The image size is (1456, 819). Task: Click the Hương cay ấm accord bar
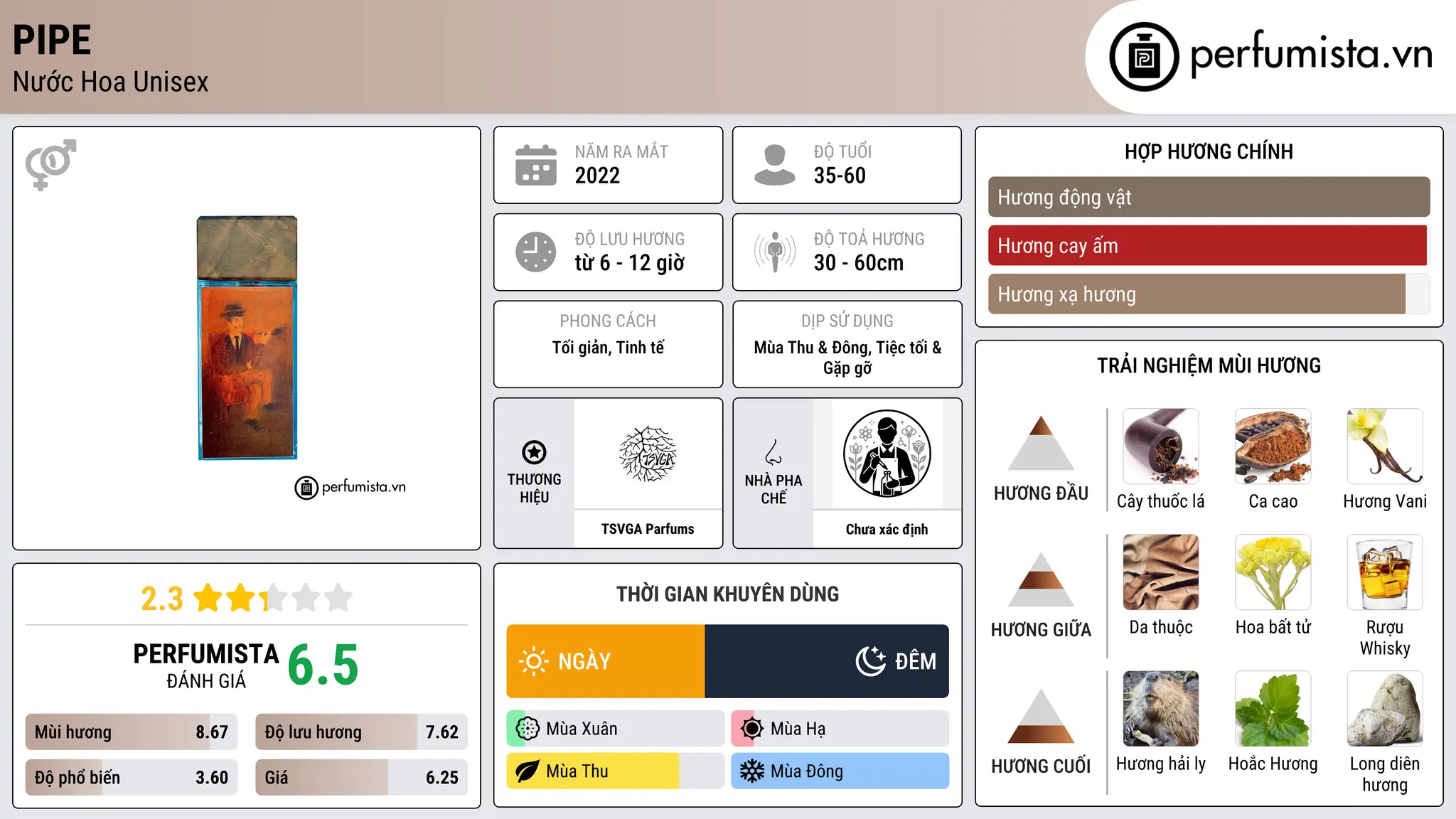coord(1209,245)
